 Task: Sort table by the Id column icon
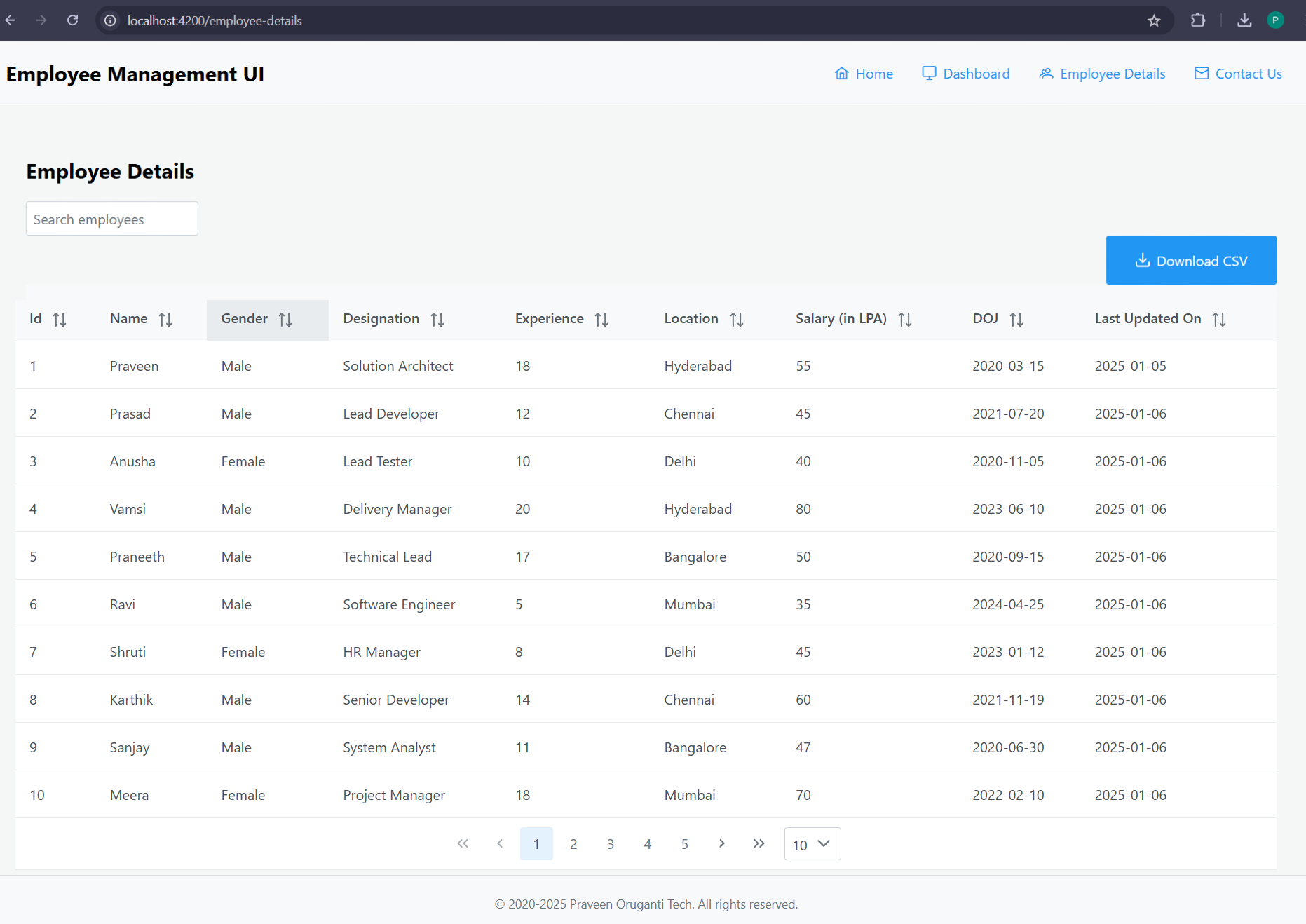[x=60, y=320]
